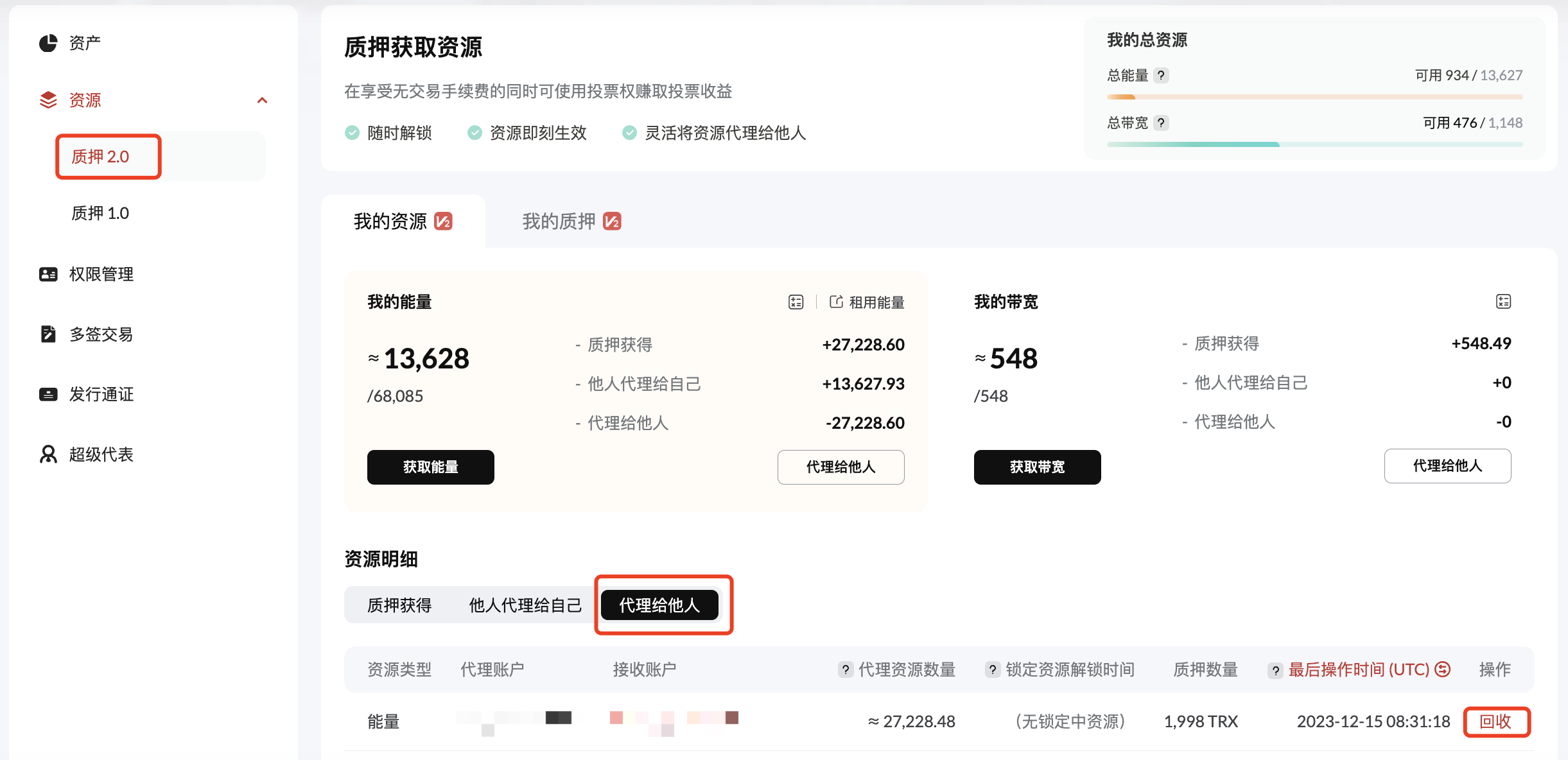
Task: Click the 权限管理 ID card icon
Action: pos(48,274)
